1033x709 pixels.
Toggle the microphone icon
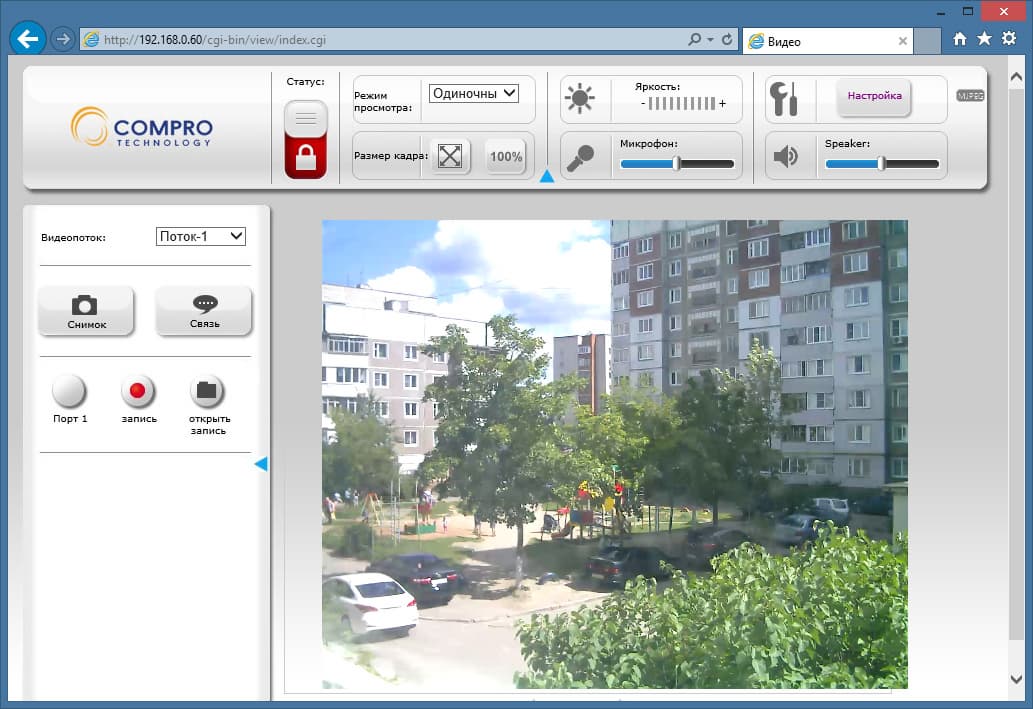click(580, 158)
